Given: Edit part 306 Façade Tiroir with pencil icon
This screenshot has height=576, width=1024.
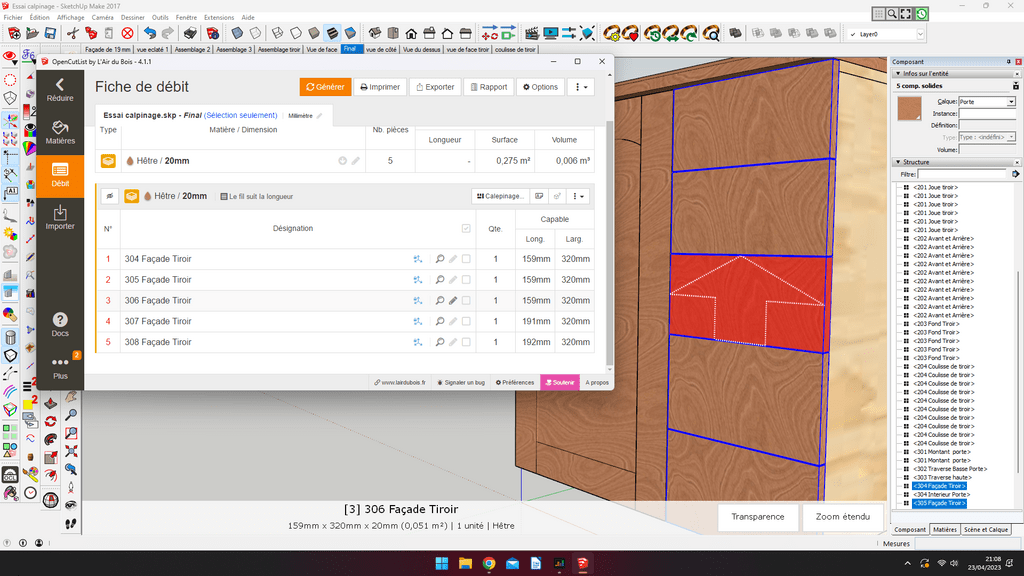Looking at the screenshot, I should point(453,301).
